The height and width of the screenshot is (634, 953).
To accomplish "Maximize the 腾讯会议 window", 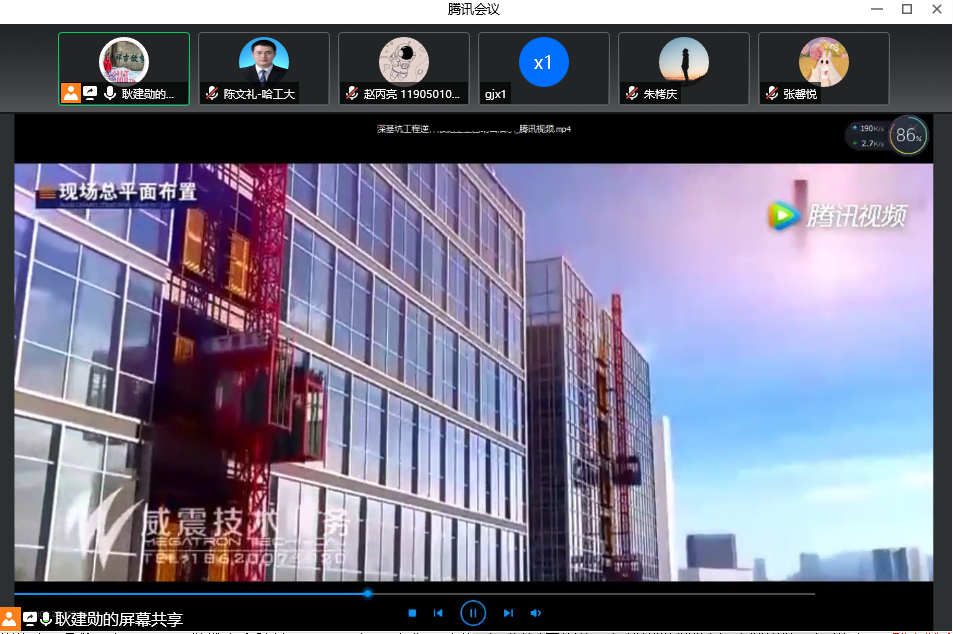I will coord(907,9).
